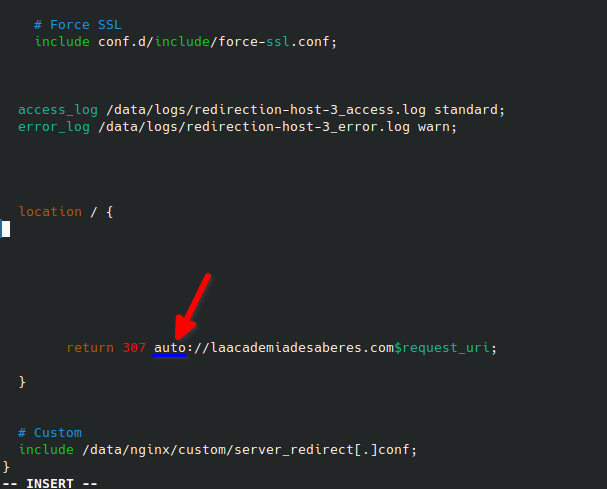The width and height of the screenshot is (607, 489).
Task: Click the 'return' keyword
Action: 90,348
